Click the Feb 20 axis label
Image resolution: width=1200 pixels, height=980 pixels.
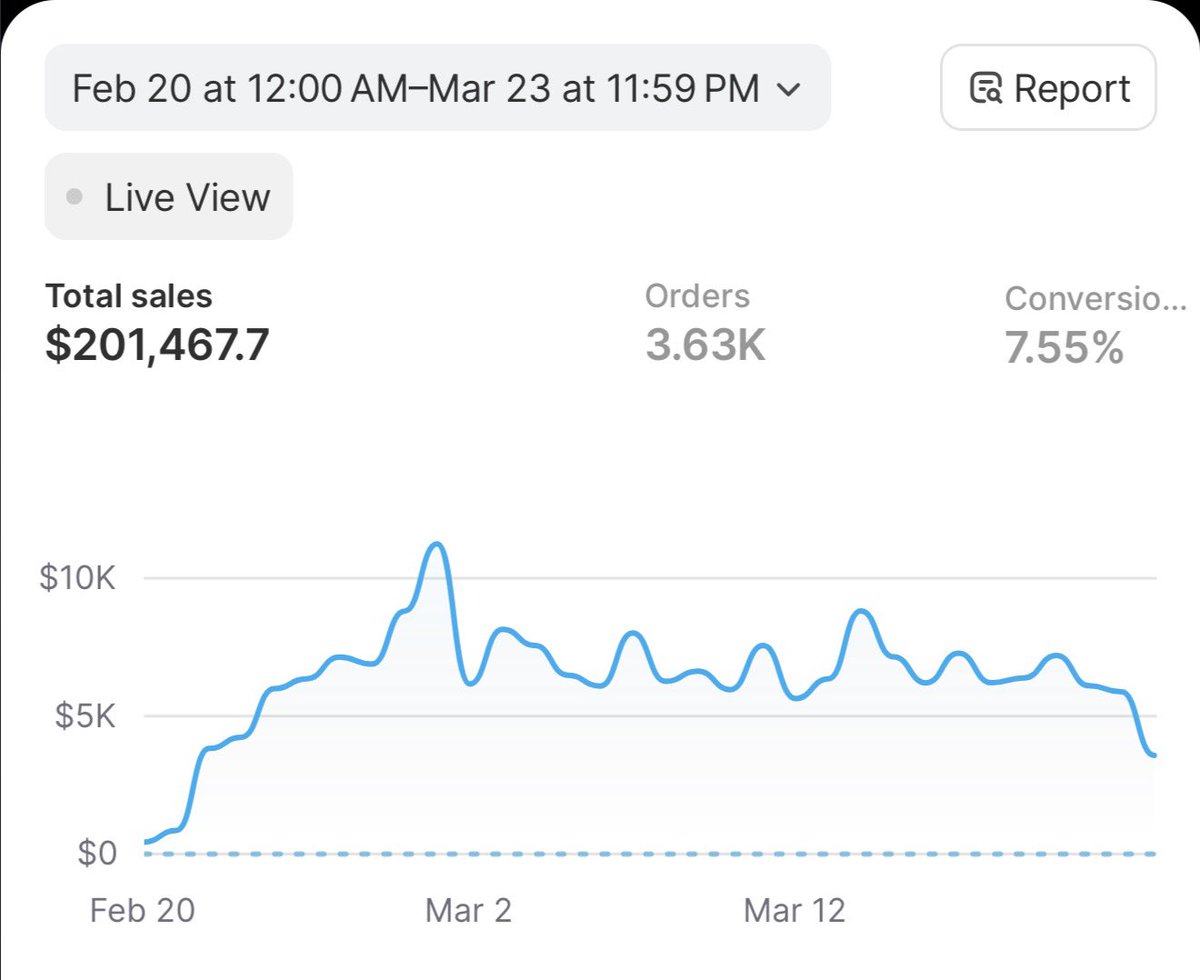tap(142, 910)
